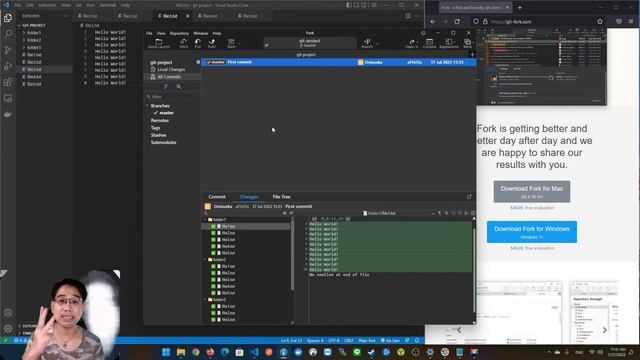
Task: Click the Branch icon in Fork toolbar
Action: click(x=367, y=43)
